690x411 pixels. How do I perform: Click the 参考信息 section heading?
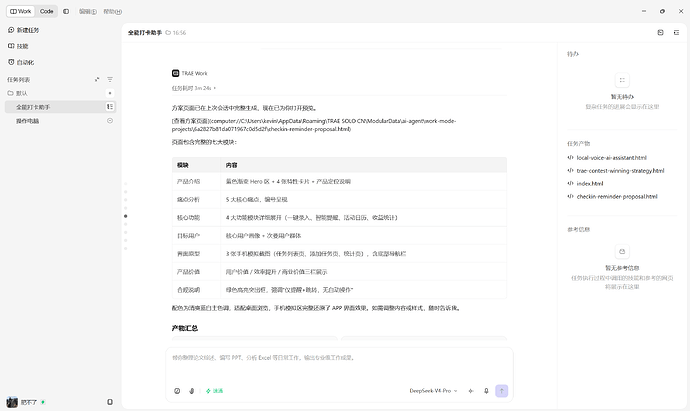(x=578, y=229)
